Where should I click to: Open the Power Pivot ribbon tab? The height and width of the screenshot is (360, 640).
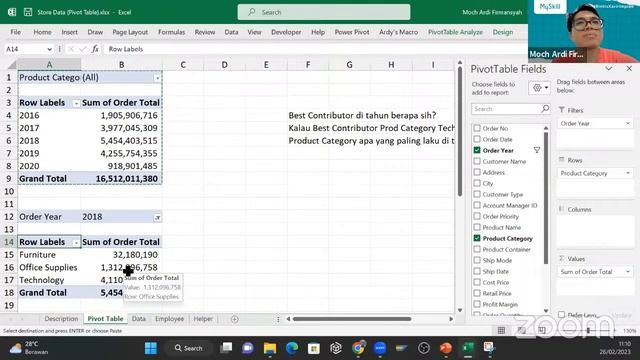352,32
